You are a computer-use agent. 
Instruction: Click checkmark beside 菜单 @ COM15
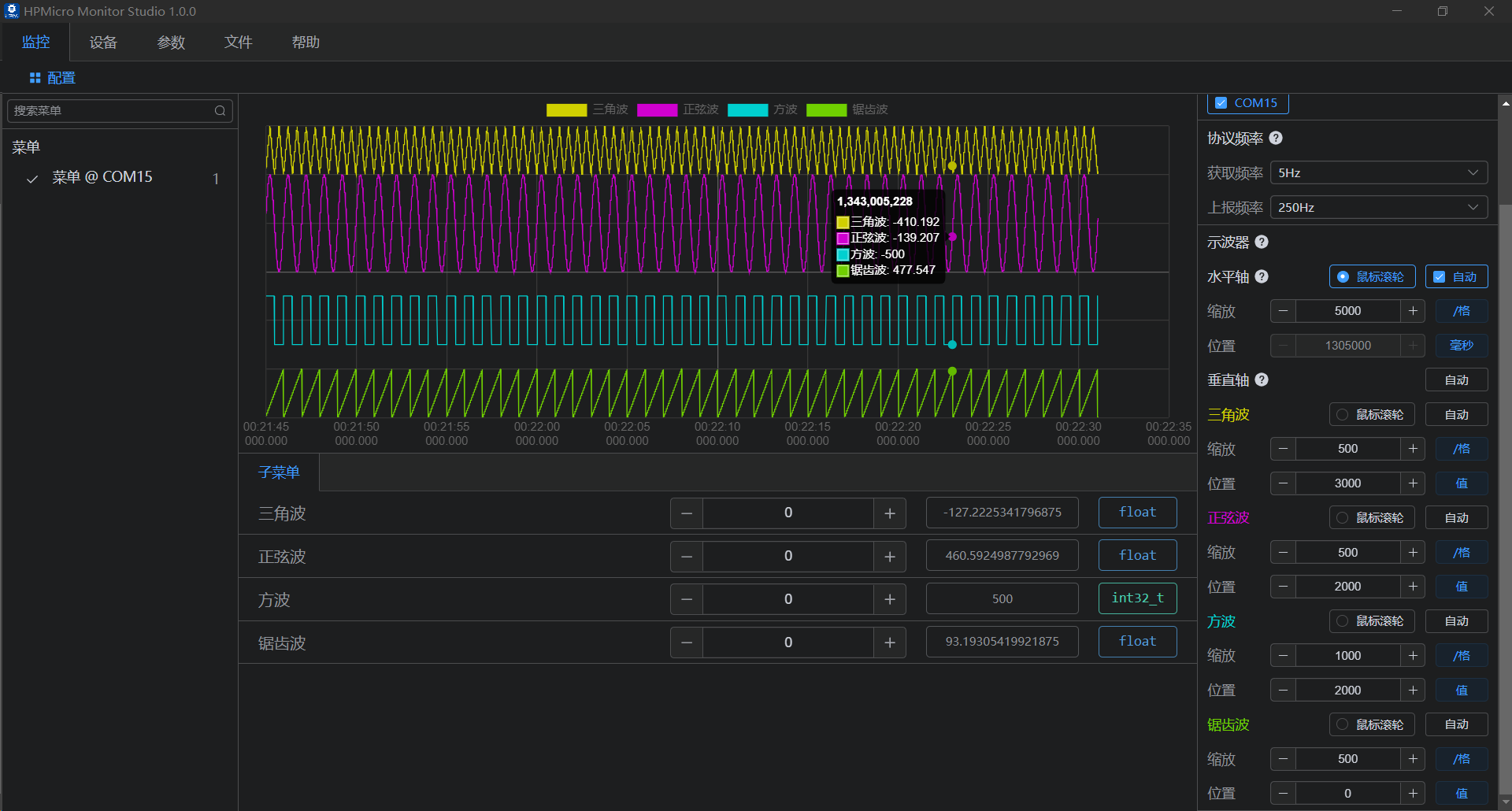click(32, 179)
